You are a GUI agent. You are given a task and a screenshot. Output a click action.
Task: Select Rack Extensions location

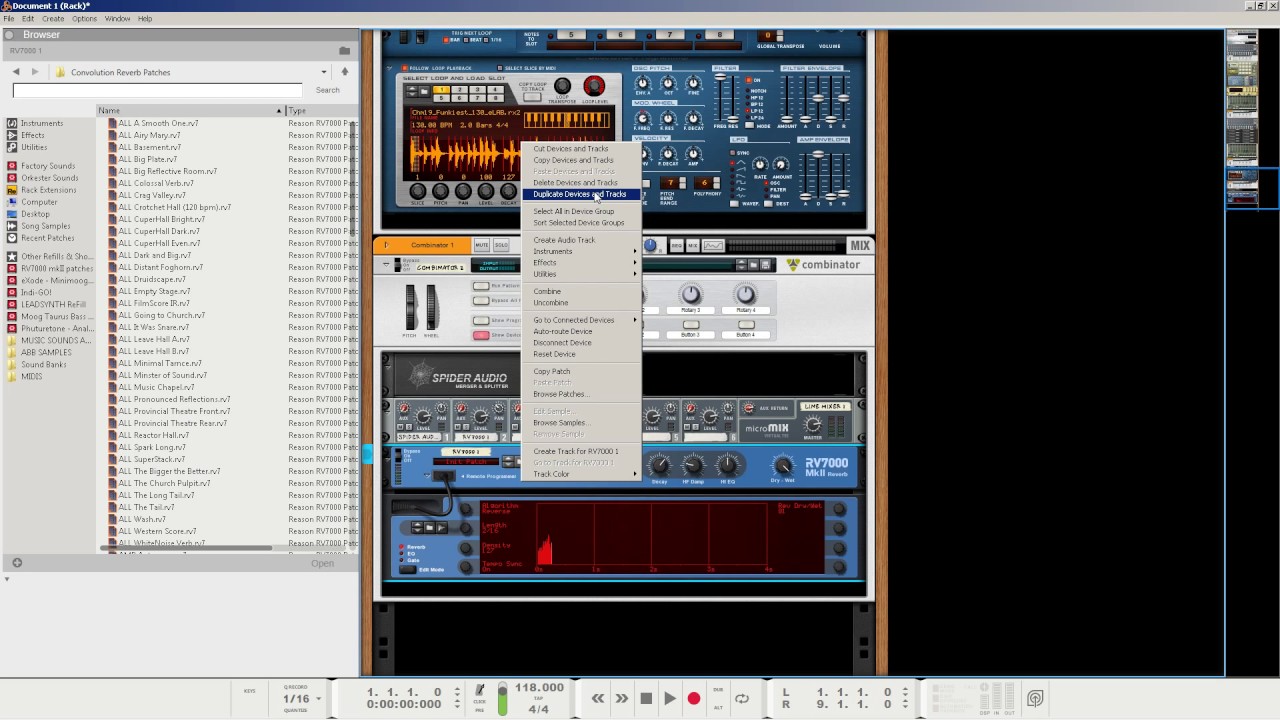[48, 190]
